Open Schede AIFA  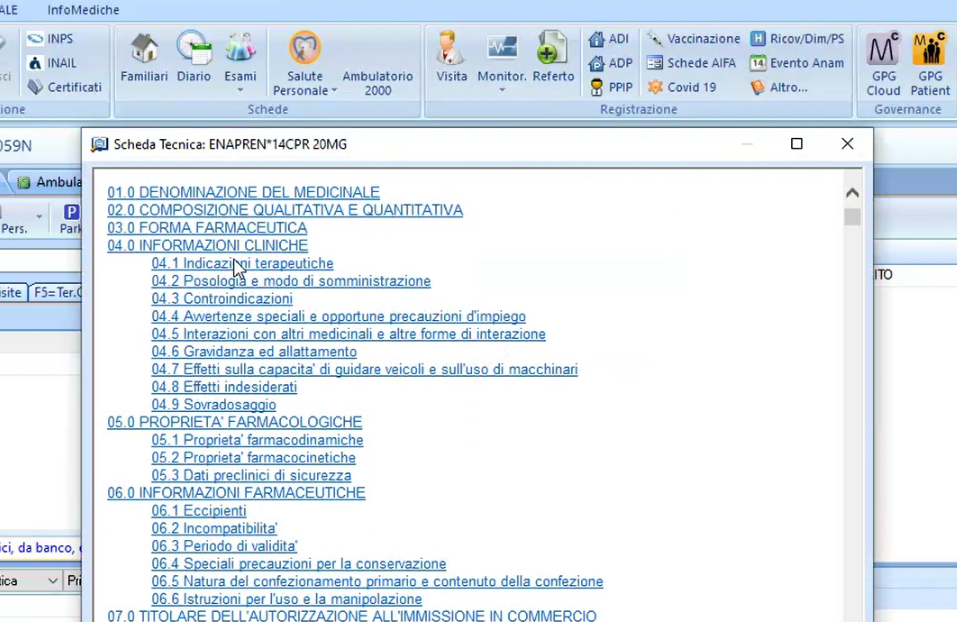[691, 63]
